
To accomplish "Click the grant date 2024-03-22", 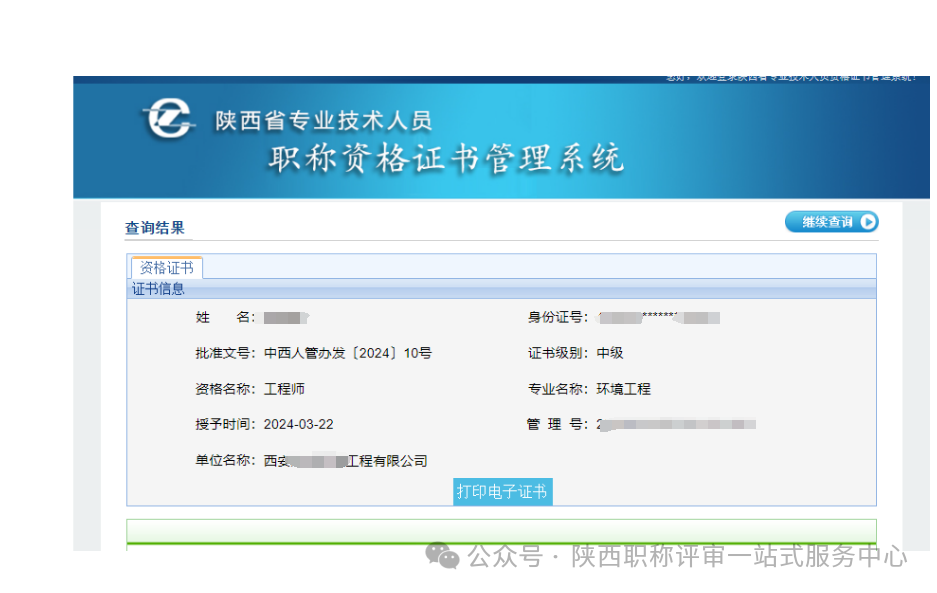I will tap(299, 424).
